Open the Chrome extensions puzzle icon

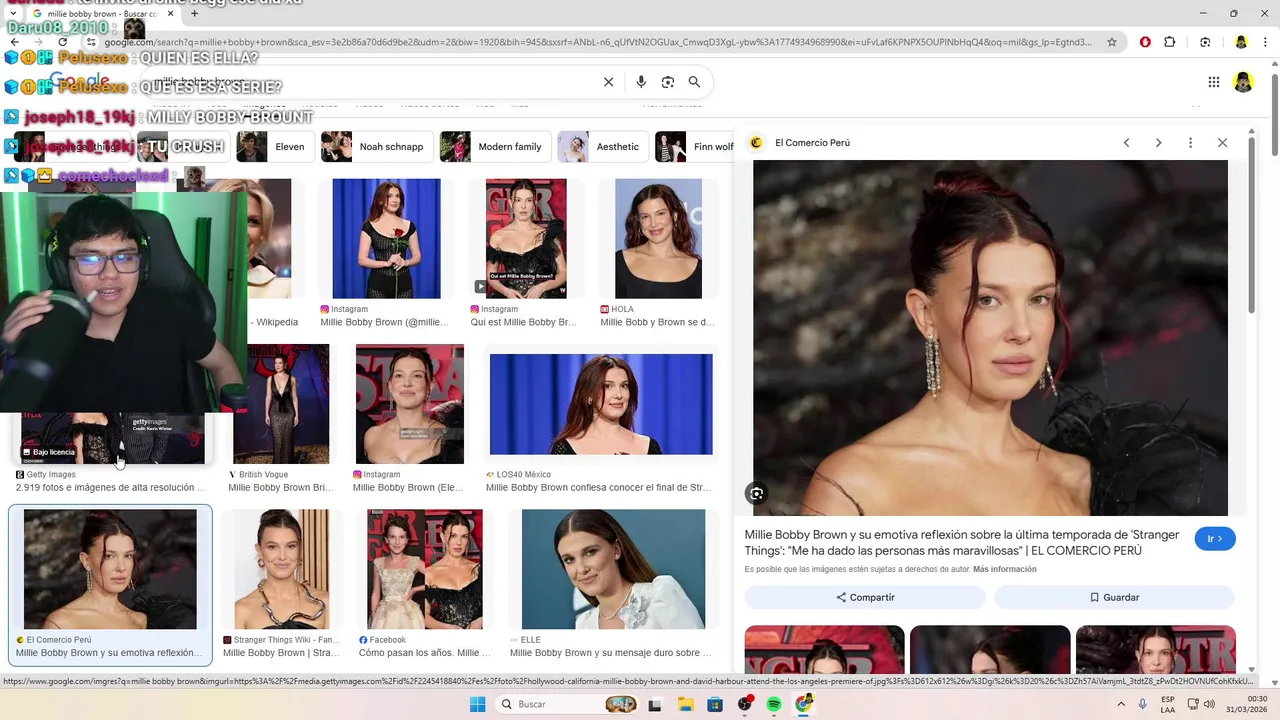[x=1170, y=42]
